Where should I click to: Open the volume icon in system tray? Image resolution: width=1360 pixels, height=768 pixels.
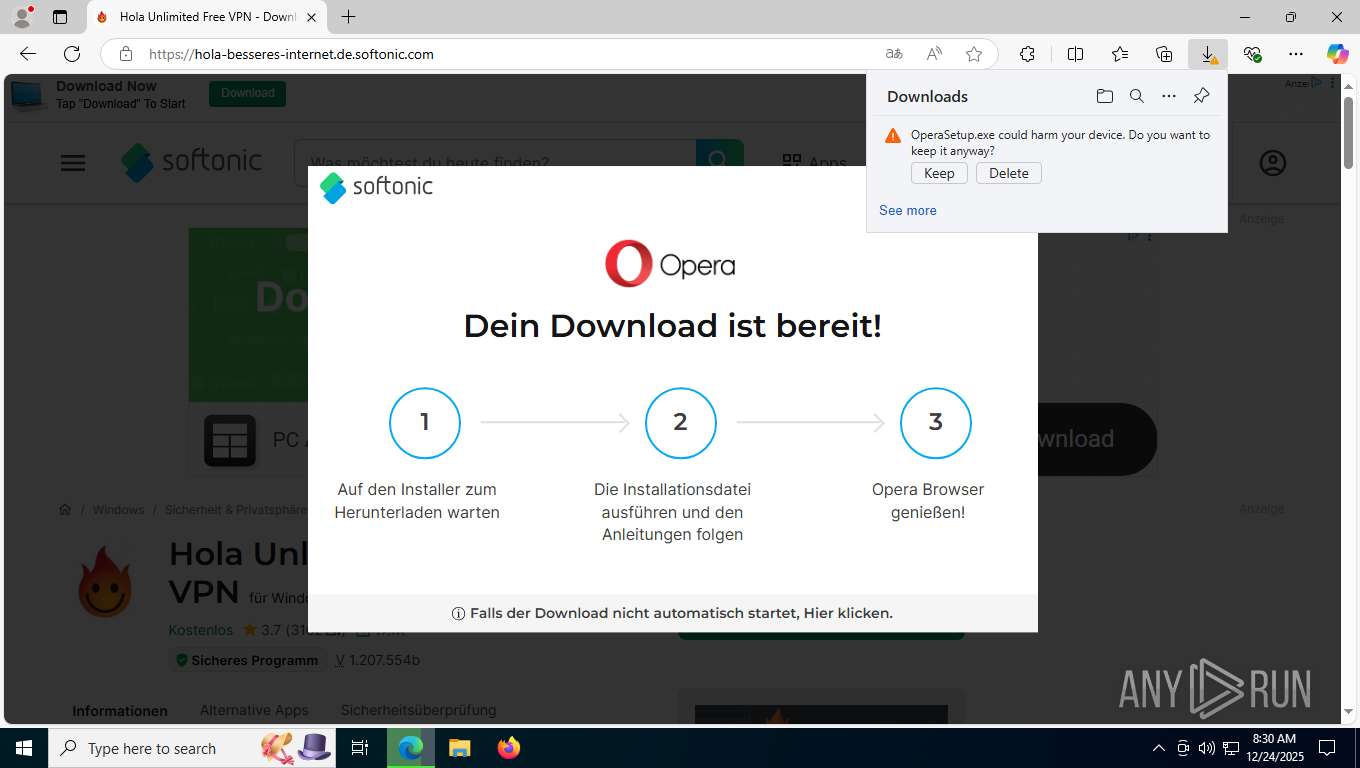click(x=1206, y=748)
